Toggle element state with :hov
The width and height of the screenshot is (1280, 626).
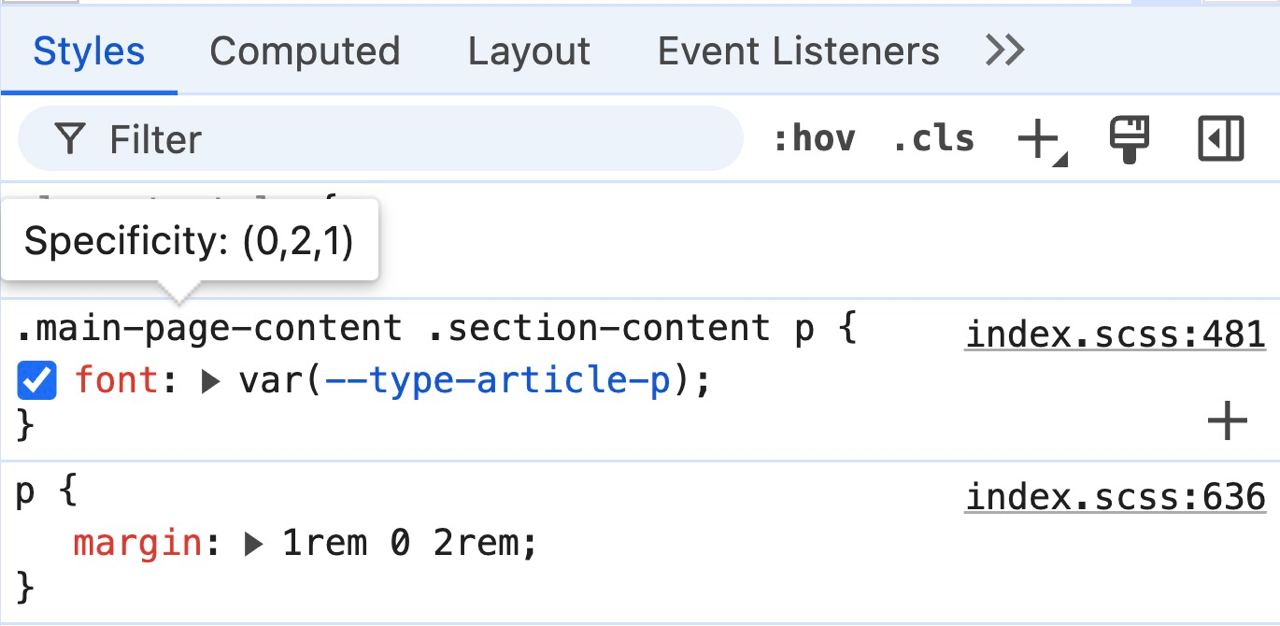tap(814, 139)
